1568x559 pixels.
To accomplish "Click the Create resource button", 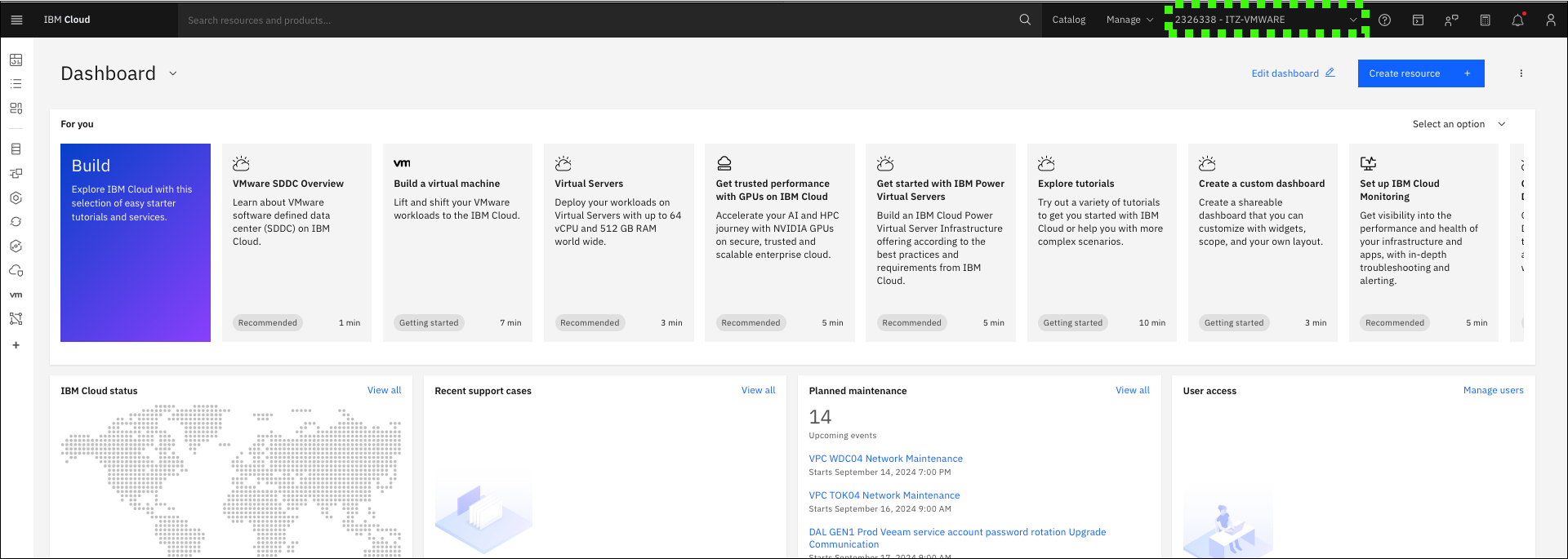I will 1421,73.
